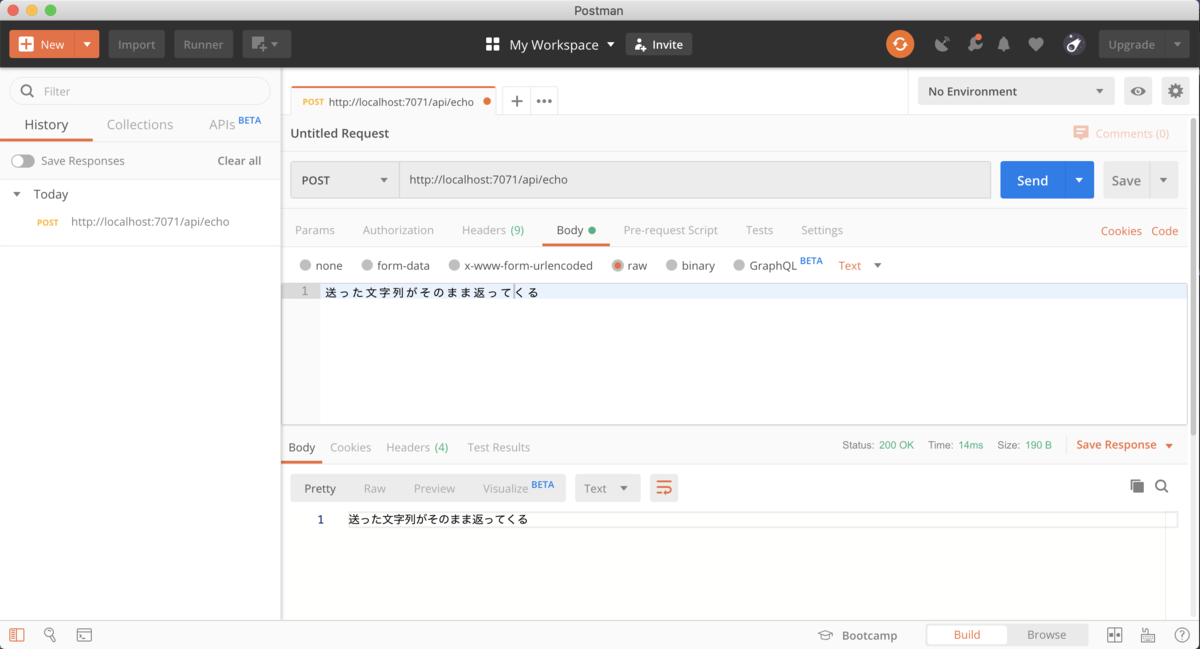
Task: Click Comments (0) icon link
Action: pyautogui.click(x=1121, y=133)
